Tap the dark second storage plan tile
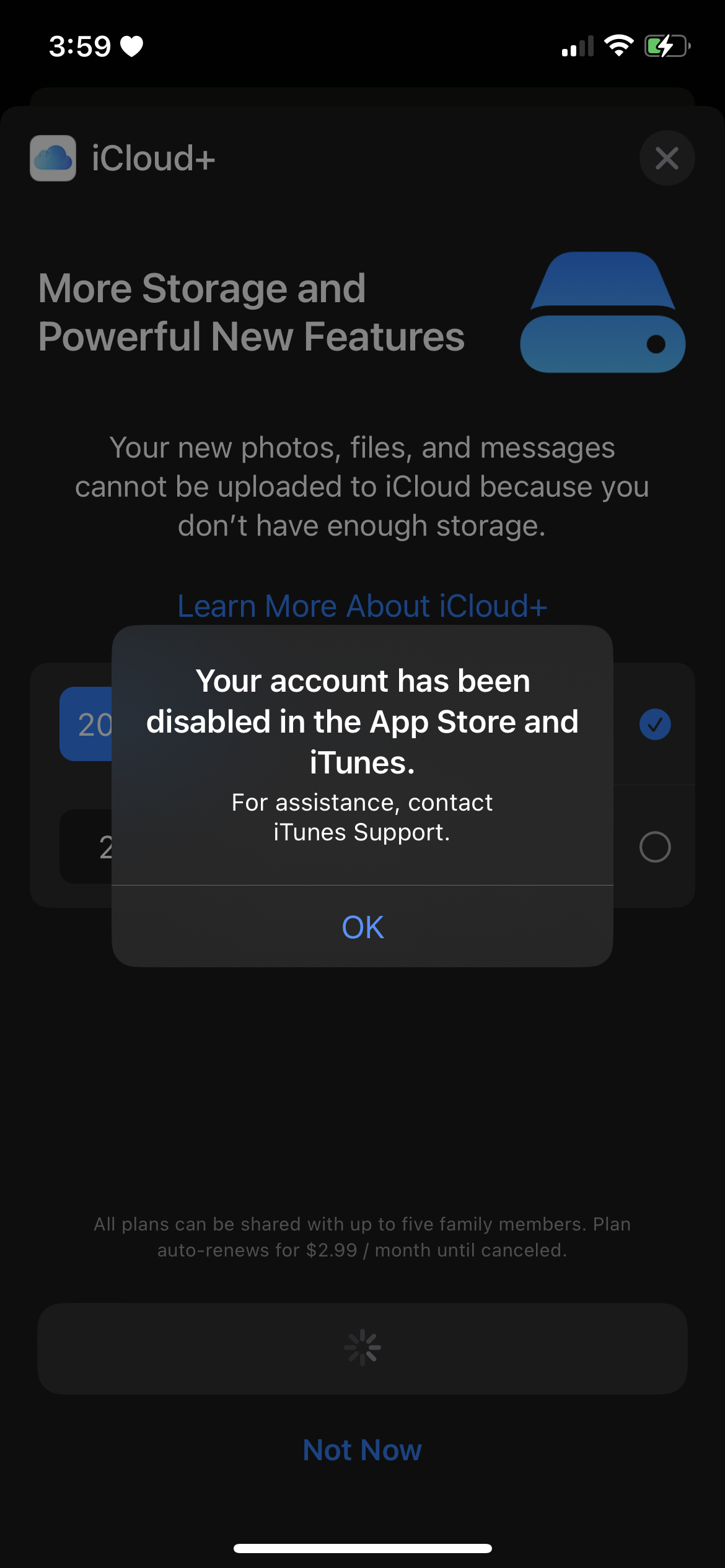This screenshot has height=1568, width=725. 86,847
